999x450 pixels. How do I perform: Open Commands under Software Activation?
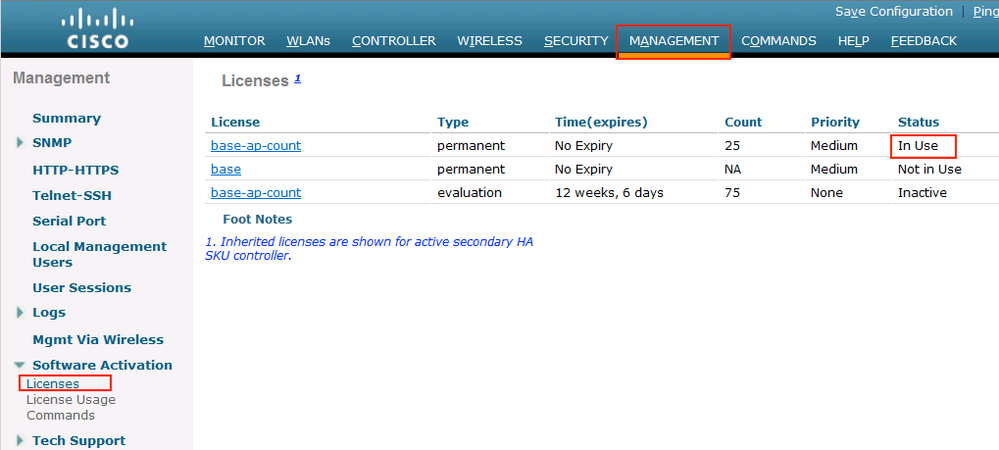tap(61, 416)
